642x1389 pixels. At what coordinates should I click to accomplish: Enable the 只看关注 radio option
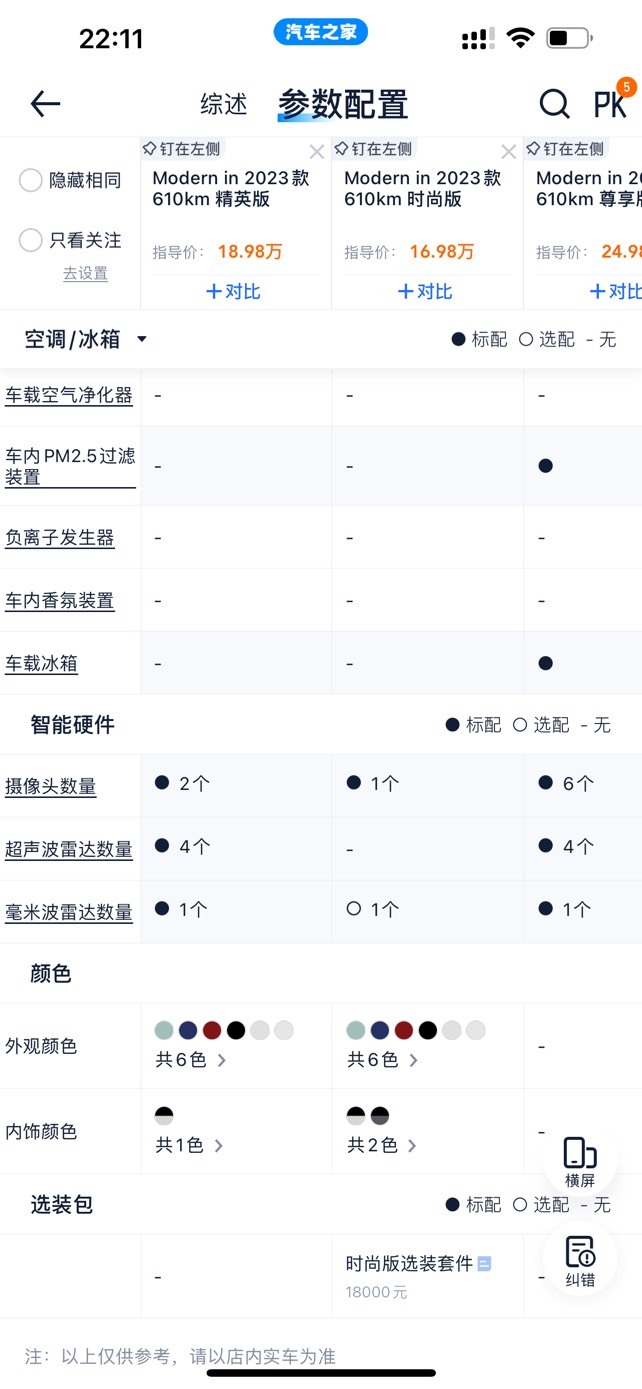31,240
